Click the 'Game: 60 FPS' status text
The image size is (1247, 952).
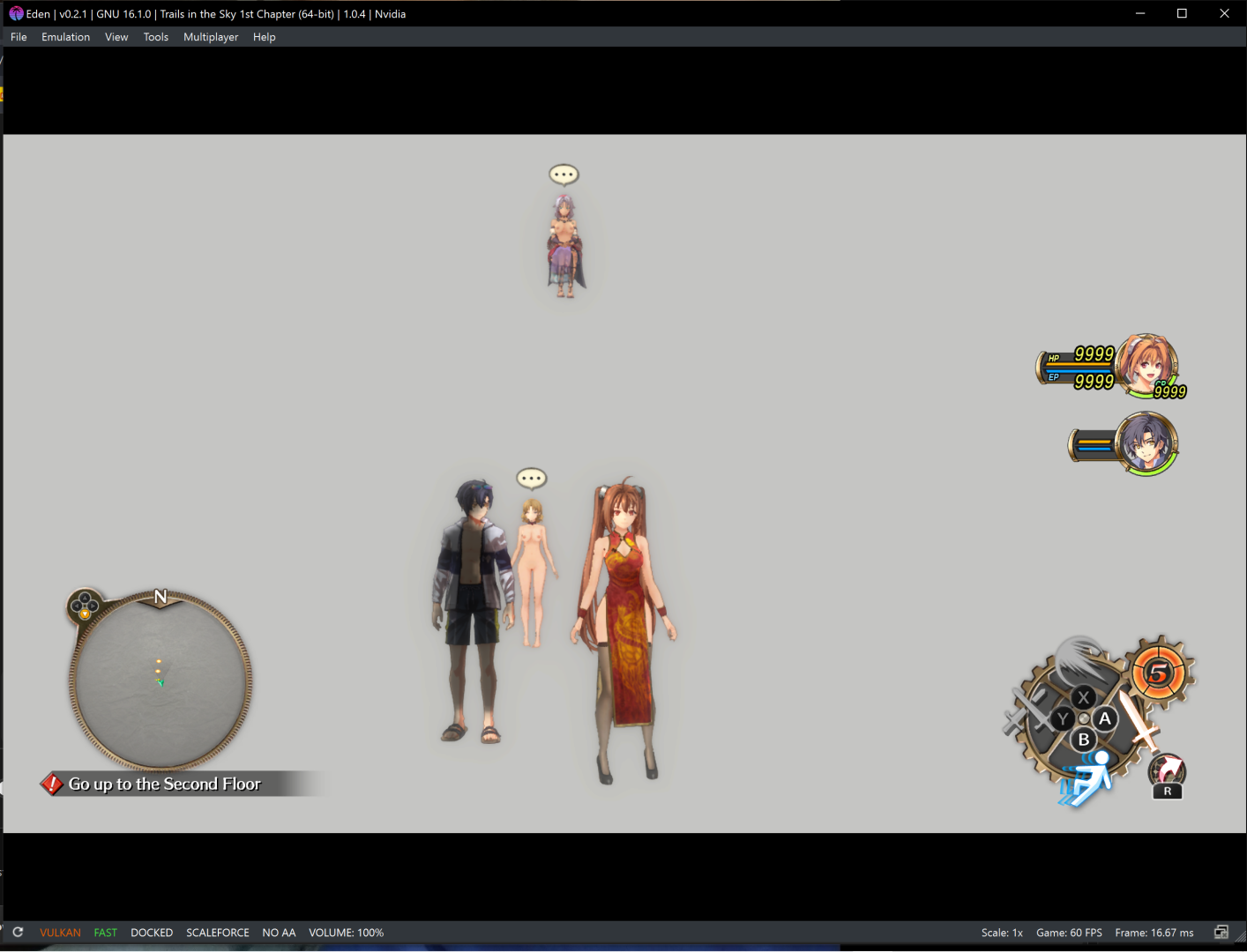click(x=1069, y=933)
